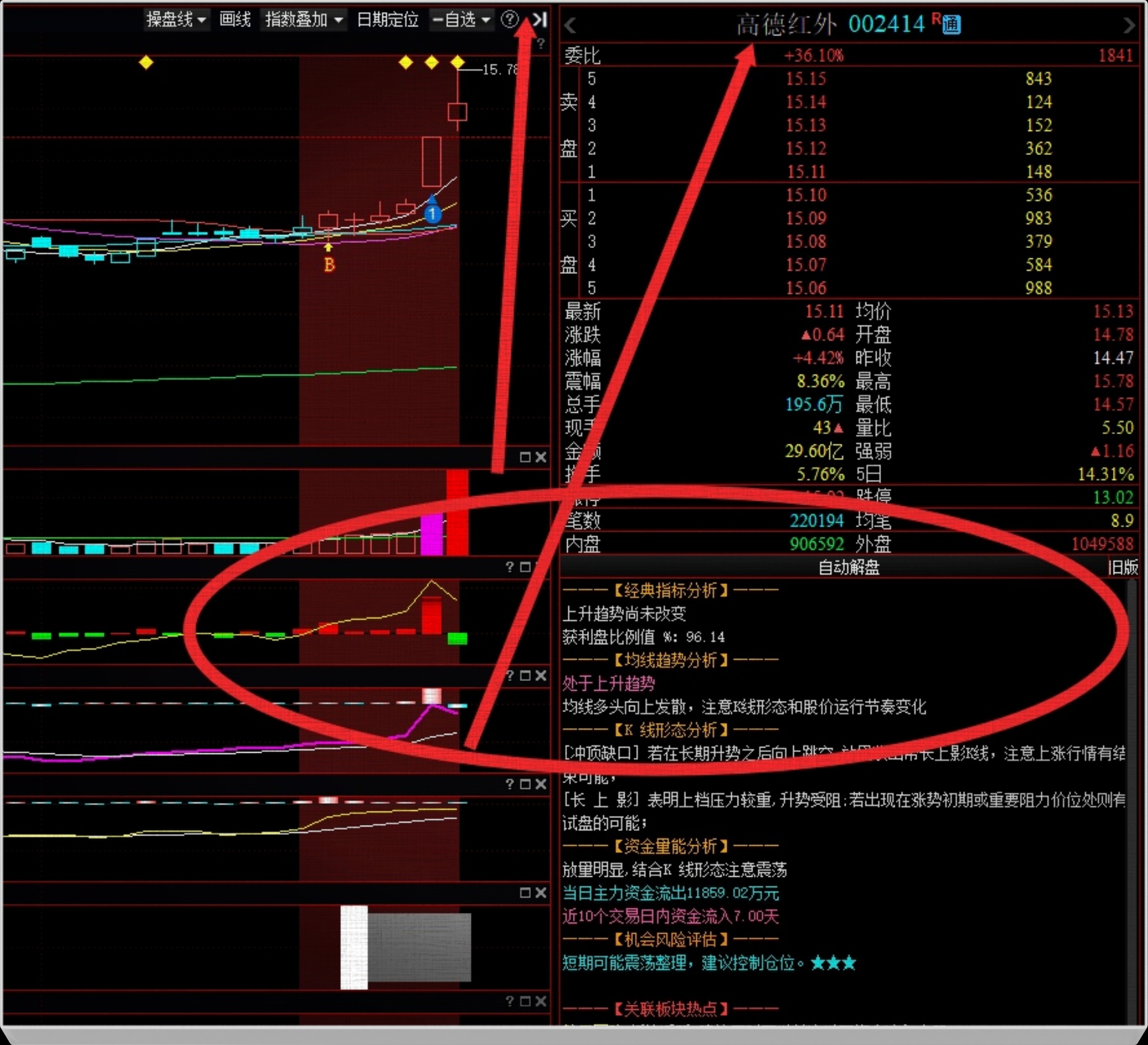Click the leftmost yellow diamond event marker
1148x1045 pixels.
[x=146, y=62]
